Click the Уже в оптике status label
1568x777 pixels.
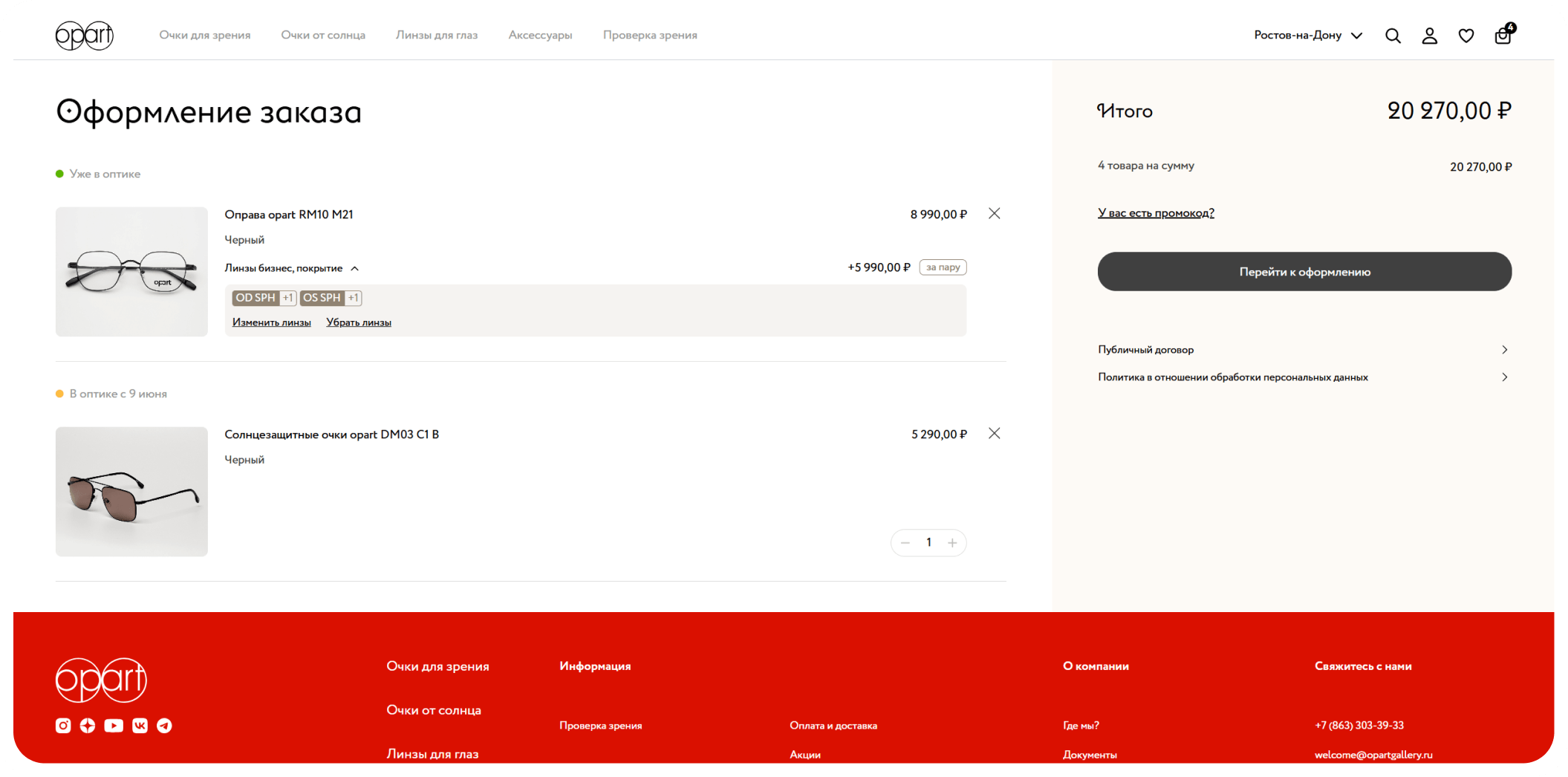pyautogui.click(x=105, y=174)
